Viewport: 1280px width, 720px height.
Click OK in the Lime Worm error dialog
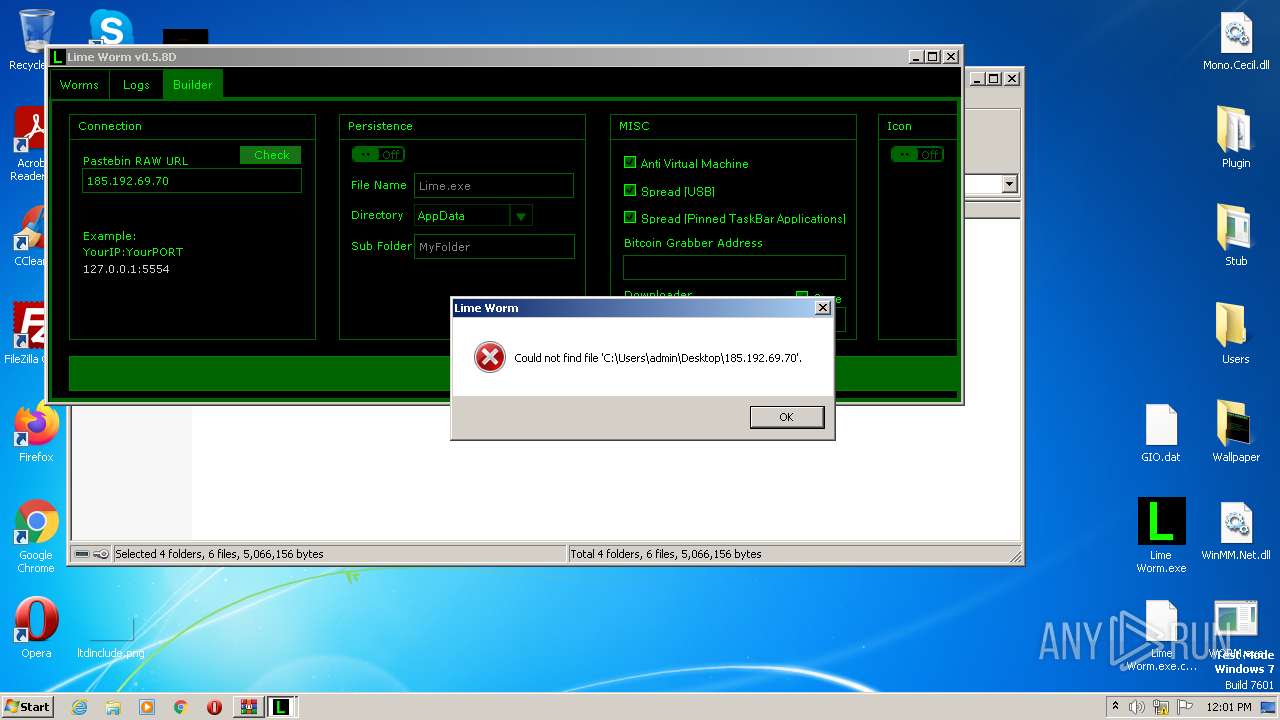(x=787, y=417)
